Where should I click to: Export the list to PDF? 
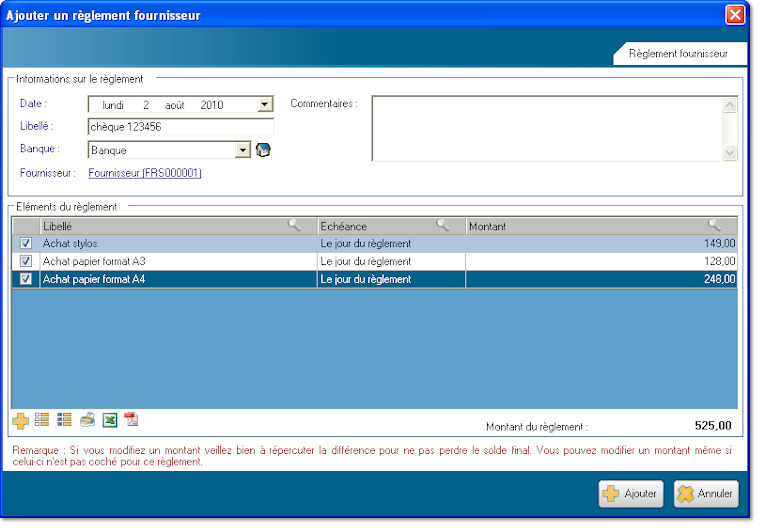131,420
